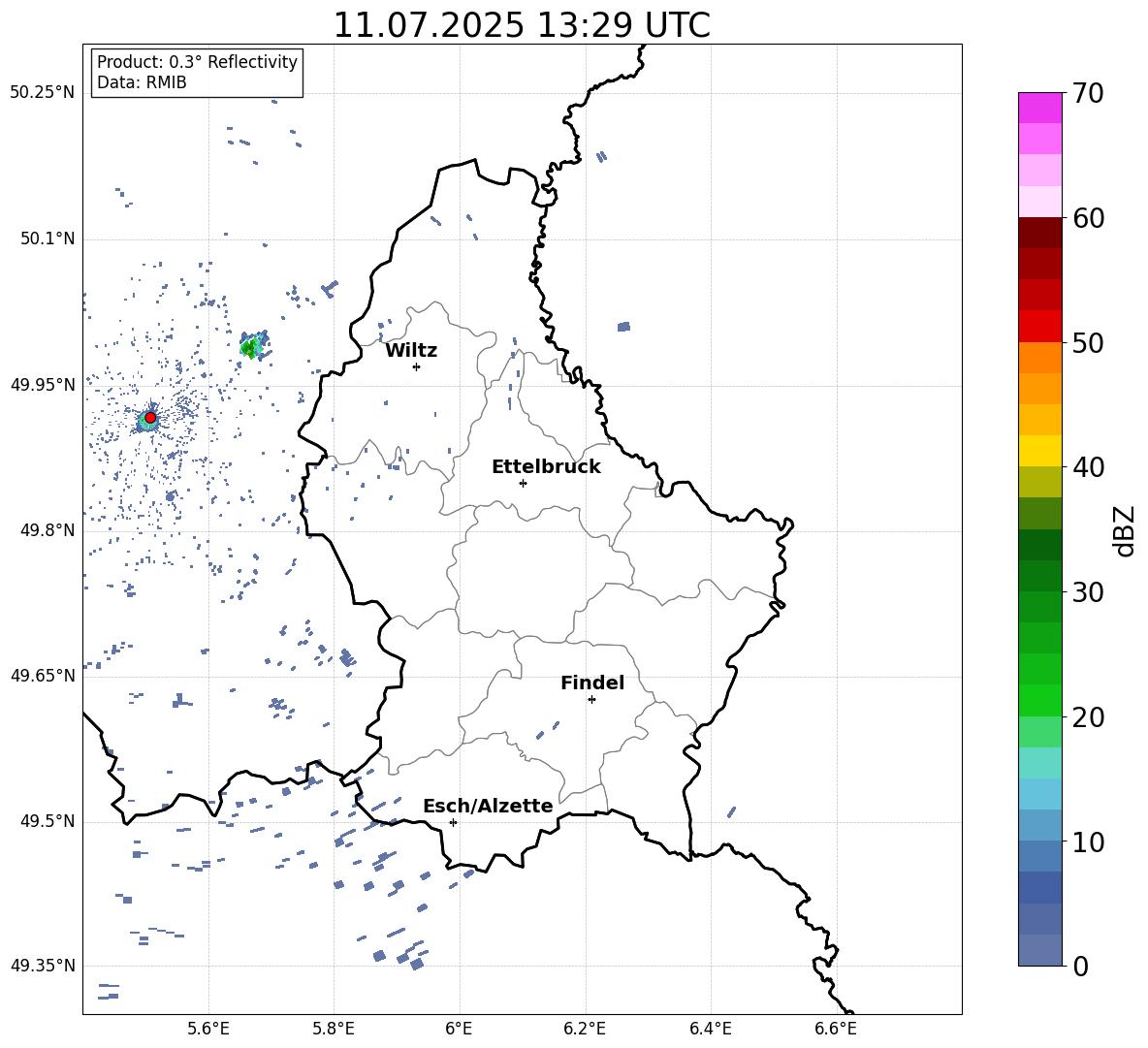
Task: Click the yellow 40 dBZ colorbar segment
Action: tap(1040, 451)
